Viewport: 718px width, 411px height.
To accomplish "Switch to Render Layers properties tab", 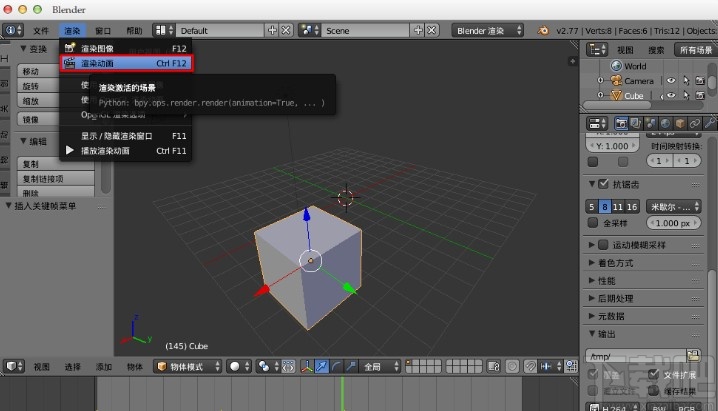I will pyautogui.click(x=636, y=123).
